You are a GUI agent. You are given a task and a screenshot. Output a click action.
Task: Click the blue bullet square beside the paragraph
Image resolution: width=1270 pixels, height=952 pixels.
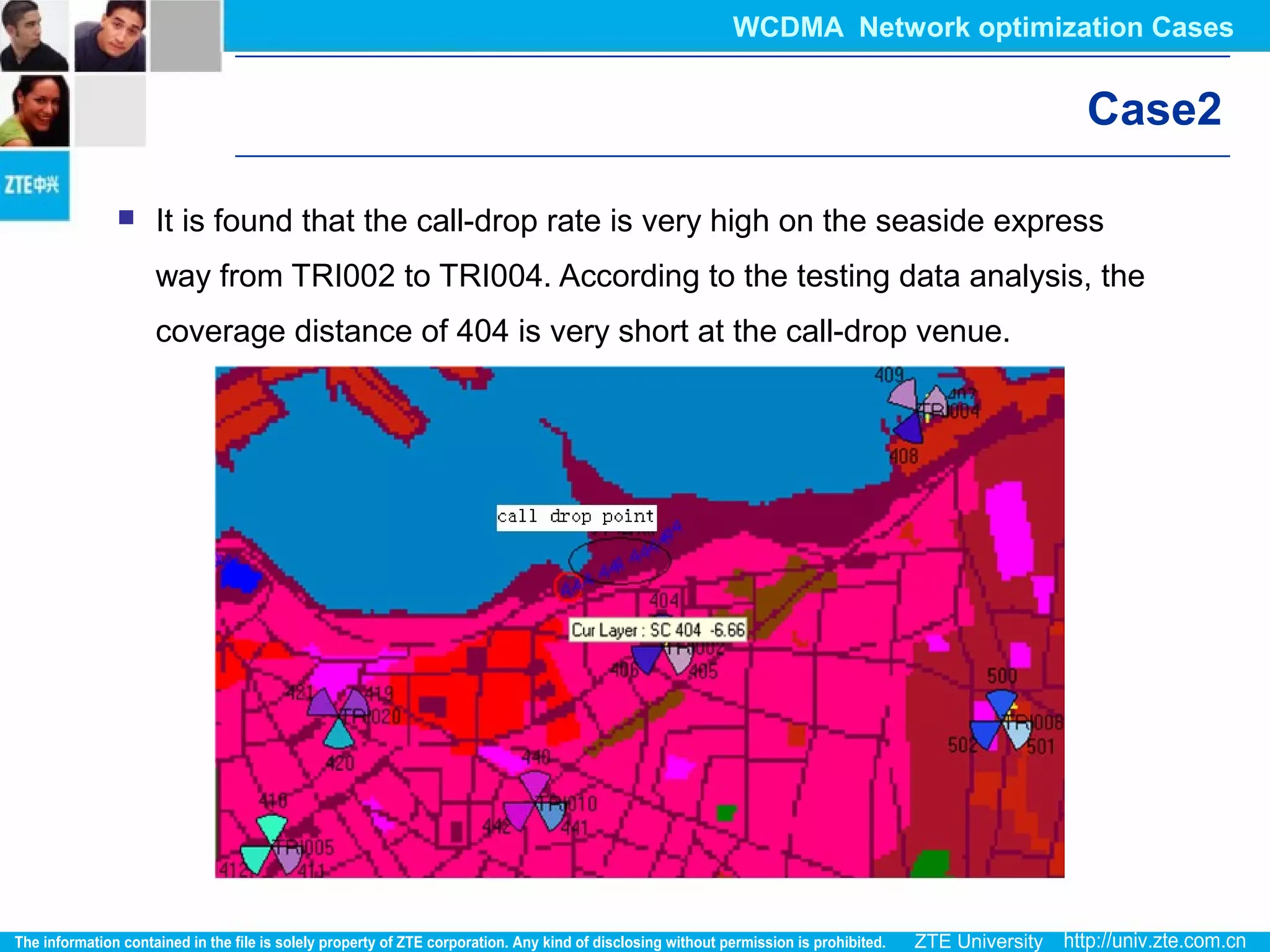127,217
